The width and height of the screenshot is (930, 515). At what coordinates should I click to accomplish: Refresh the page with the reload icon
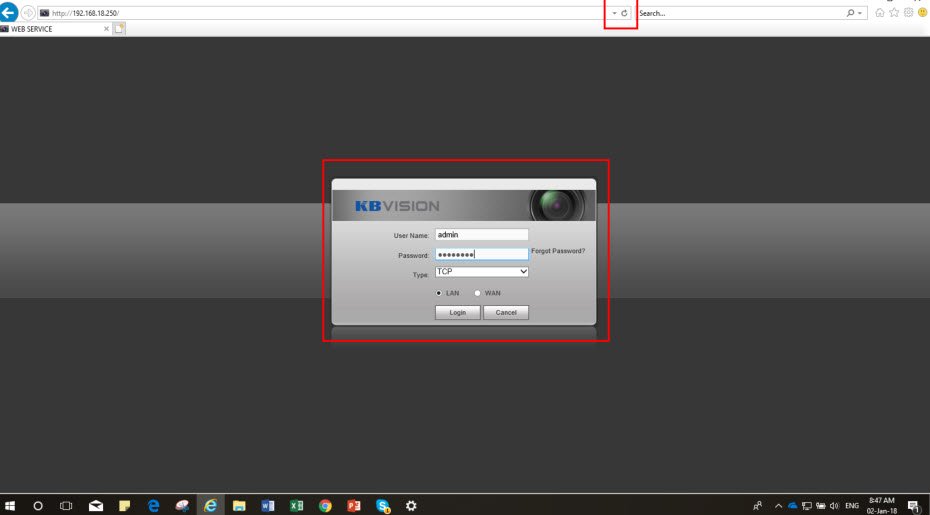[625, 13]
